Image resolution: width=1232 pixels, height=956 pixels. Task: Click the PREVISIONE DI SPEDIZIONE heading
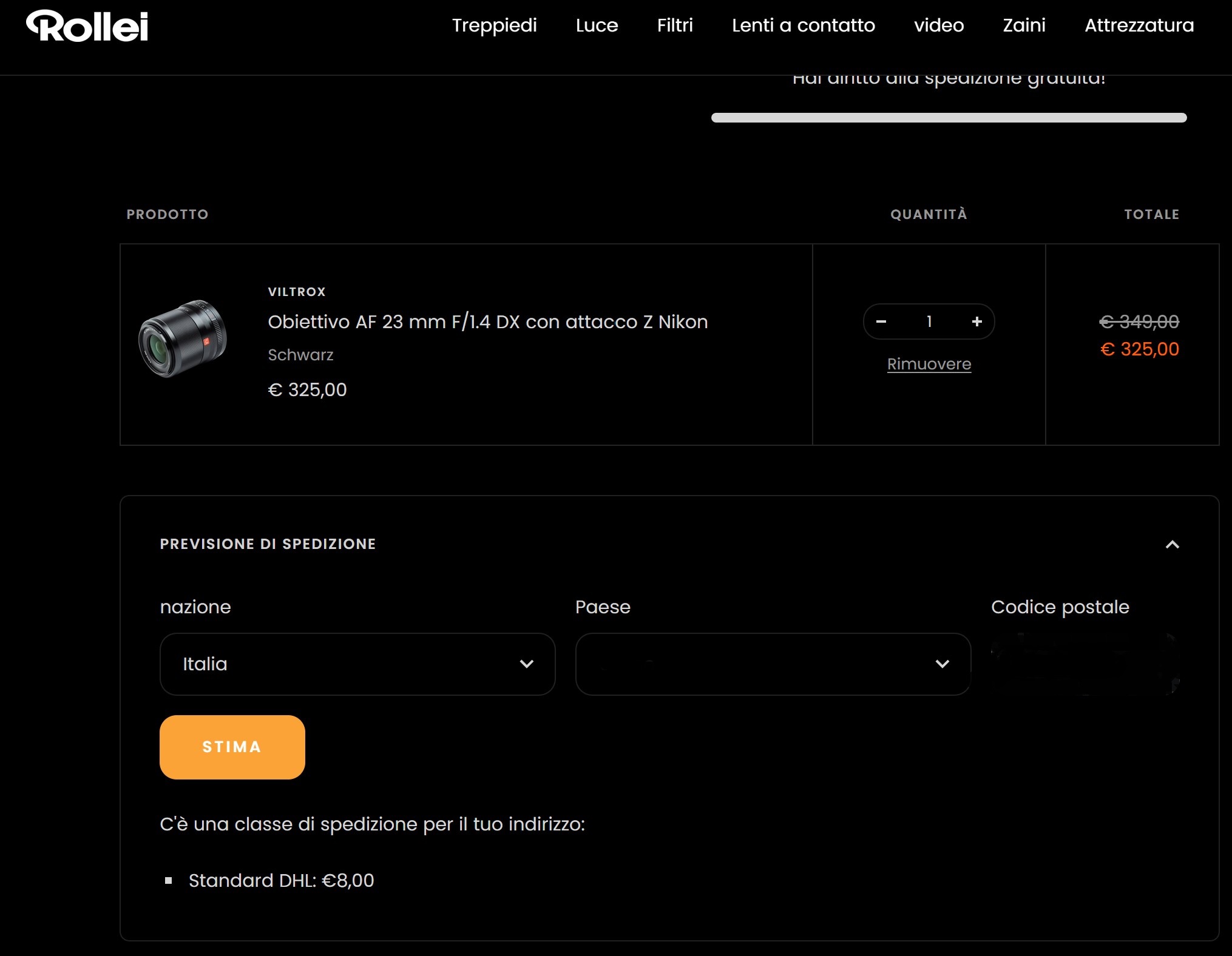[268, 544]
